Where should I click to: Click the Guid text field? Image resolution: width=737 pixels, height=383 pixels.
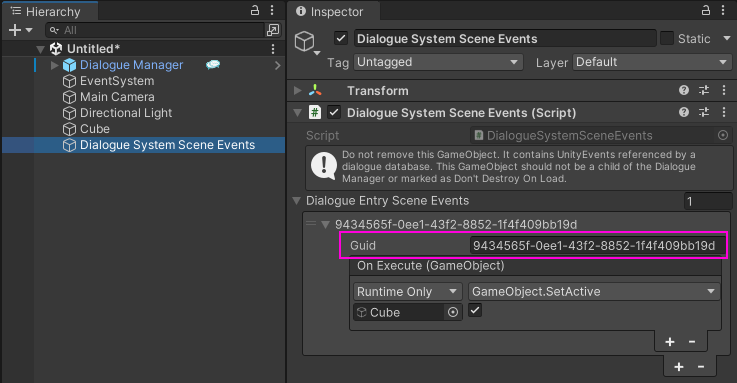(x=596, y=245)
